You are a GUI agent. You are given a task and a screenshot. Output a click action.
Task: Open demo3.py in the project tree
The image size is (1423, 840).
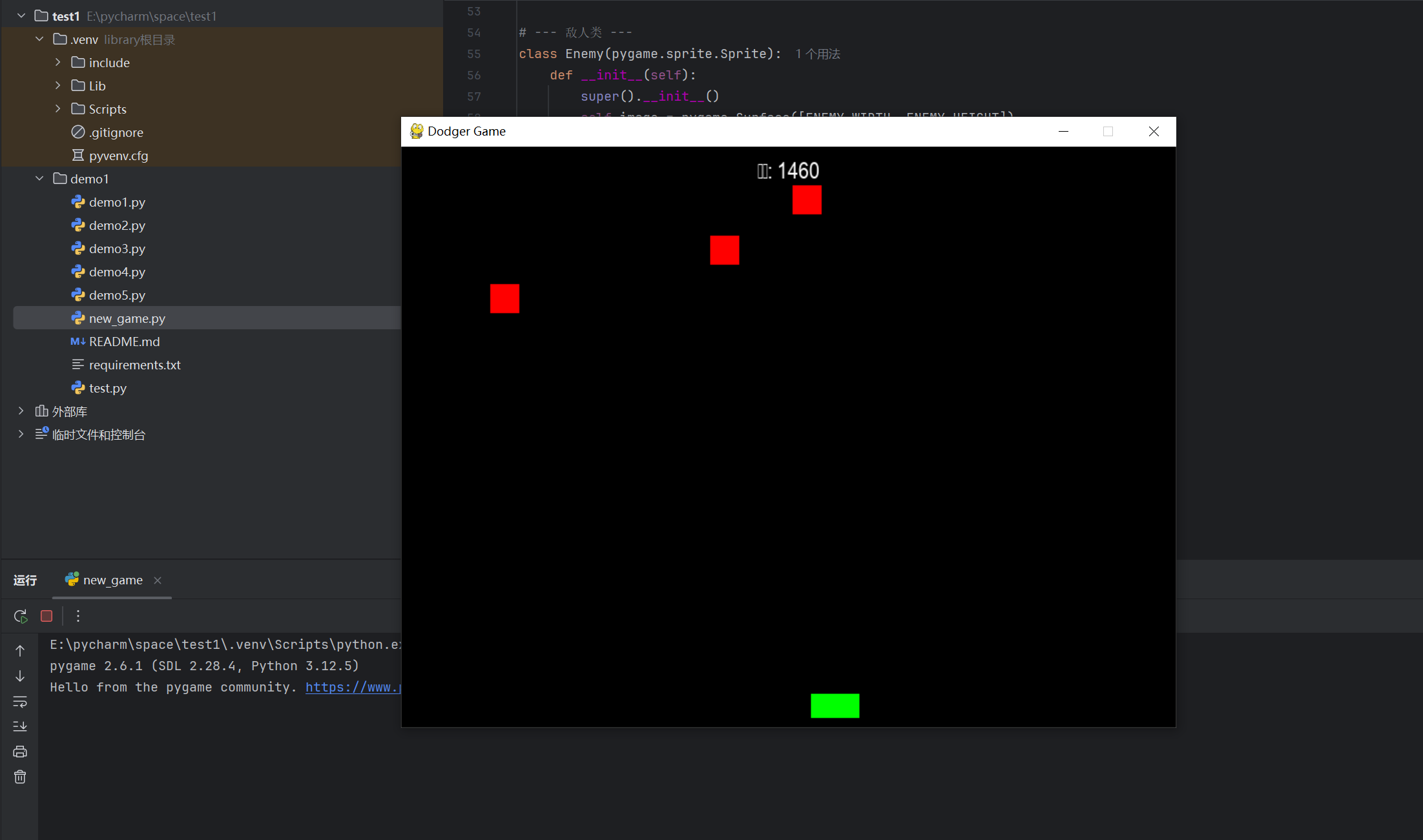pos(117,249)
